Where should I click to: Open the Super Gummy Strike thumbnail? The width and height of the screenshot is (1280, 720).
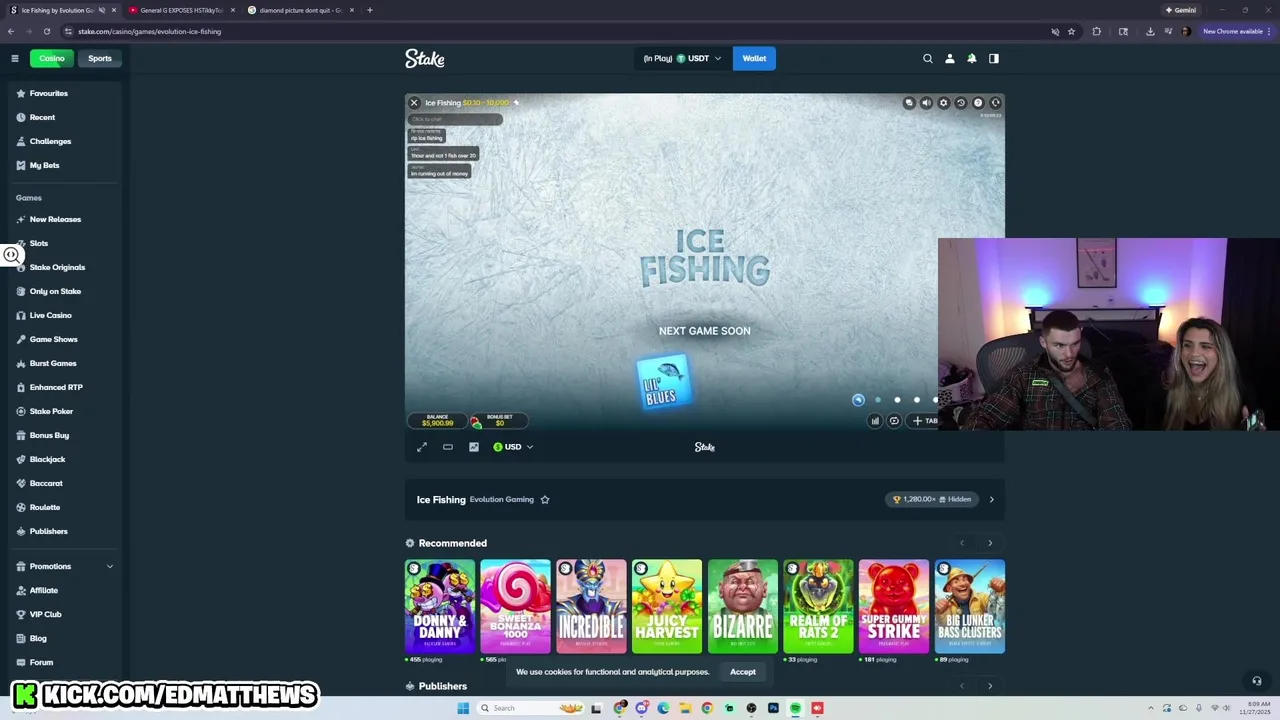click(894, 606)
